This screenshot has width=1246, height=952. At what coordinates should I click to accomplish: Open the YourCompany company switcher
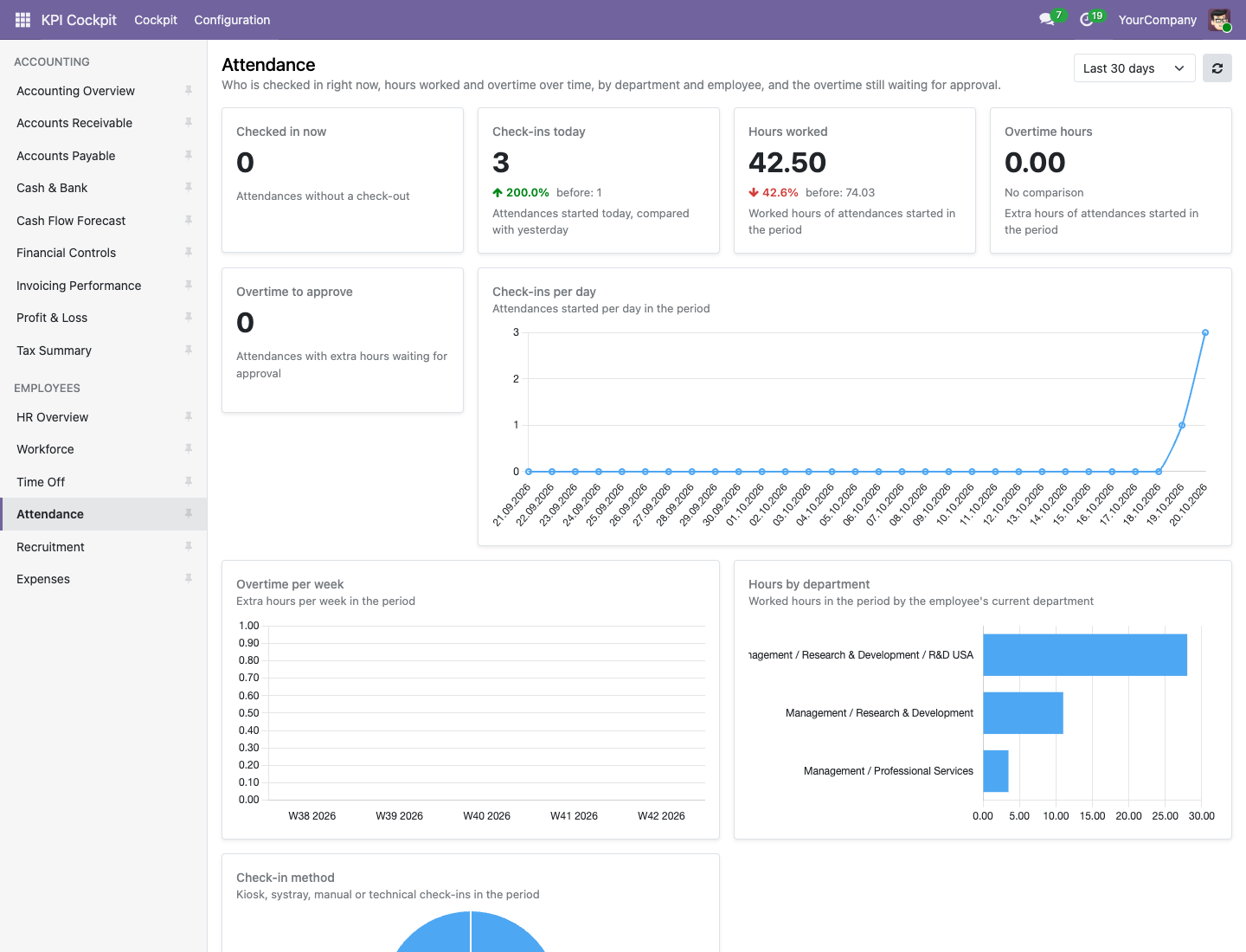[1157, 20]
